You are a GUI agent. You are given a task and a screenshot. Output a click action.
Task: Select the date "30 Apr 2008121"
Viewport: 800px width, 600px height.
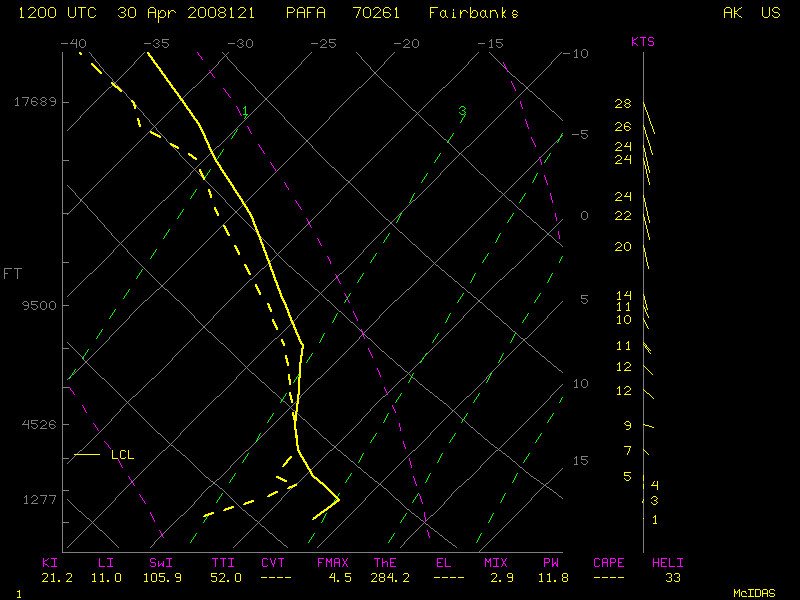point(186,13)
